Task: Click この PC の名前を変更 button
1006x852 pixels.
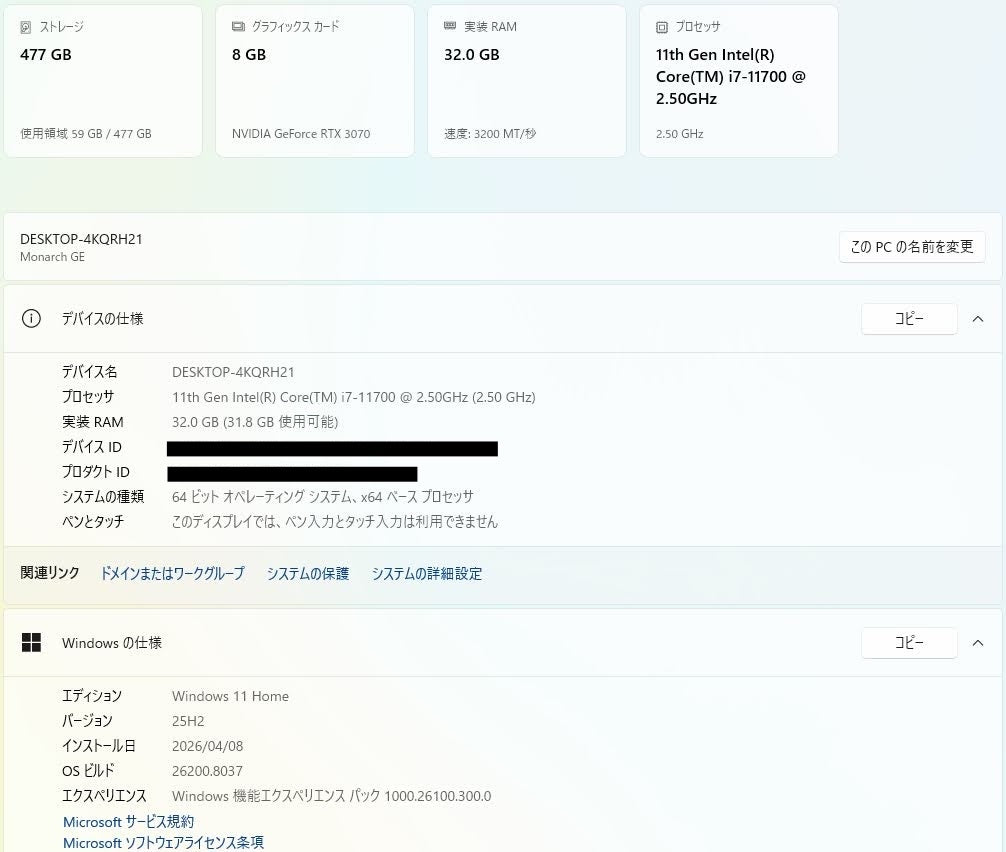Action: pyautogui.click(x=912, y=247)
